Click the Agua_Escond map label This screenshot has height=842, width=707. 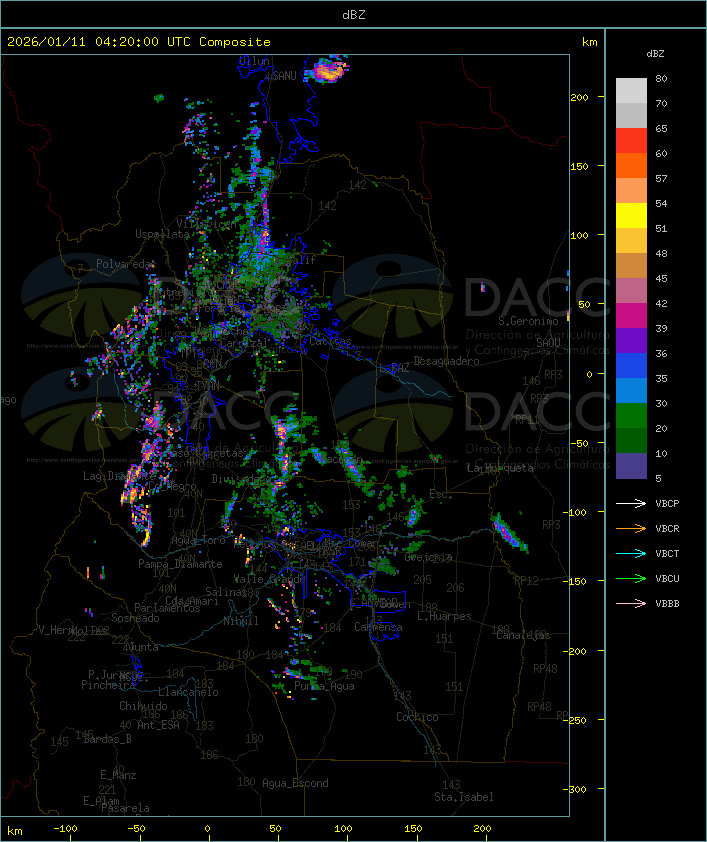(x=295, y=783)
